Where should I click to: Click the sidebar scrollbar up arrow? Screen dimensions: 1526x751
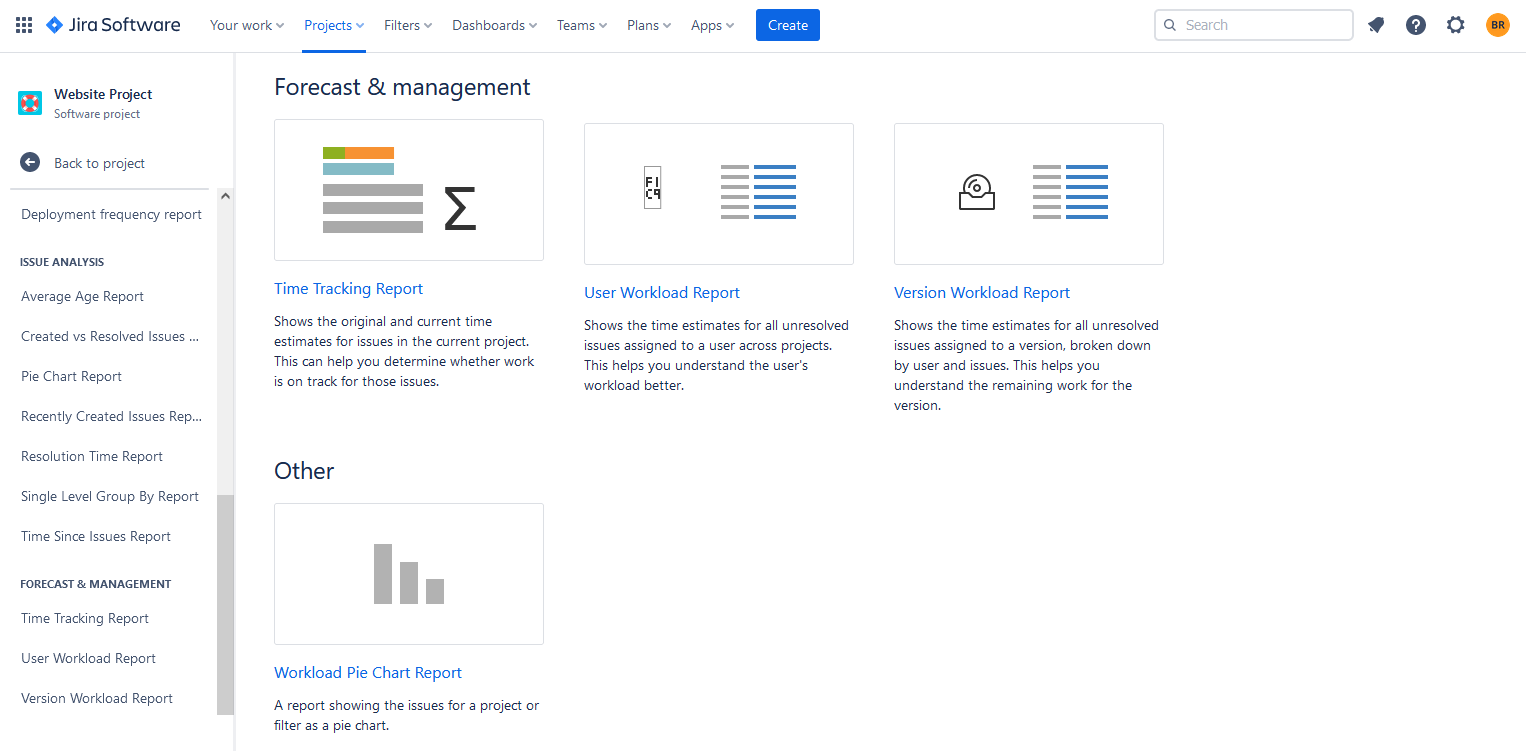(225, 196)
